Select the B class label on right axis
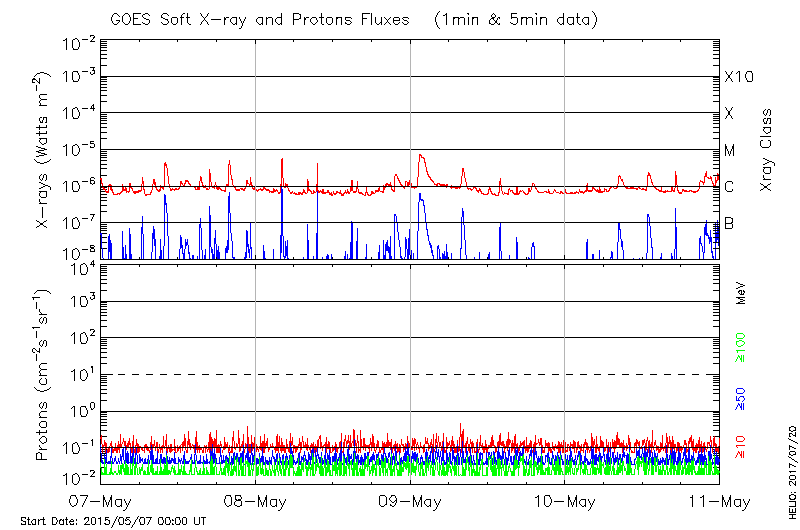 (729, 223)
